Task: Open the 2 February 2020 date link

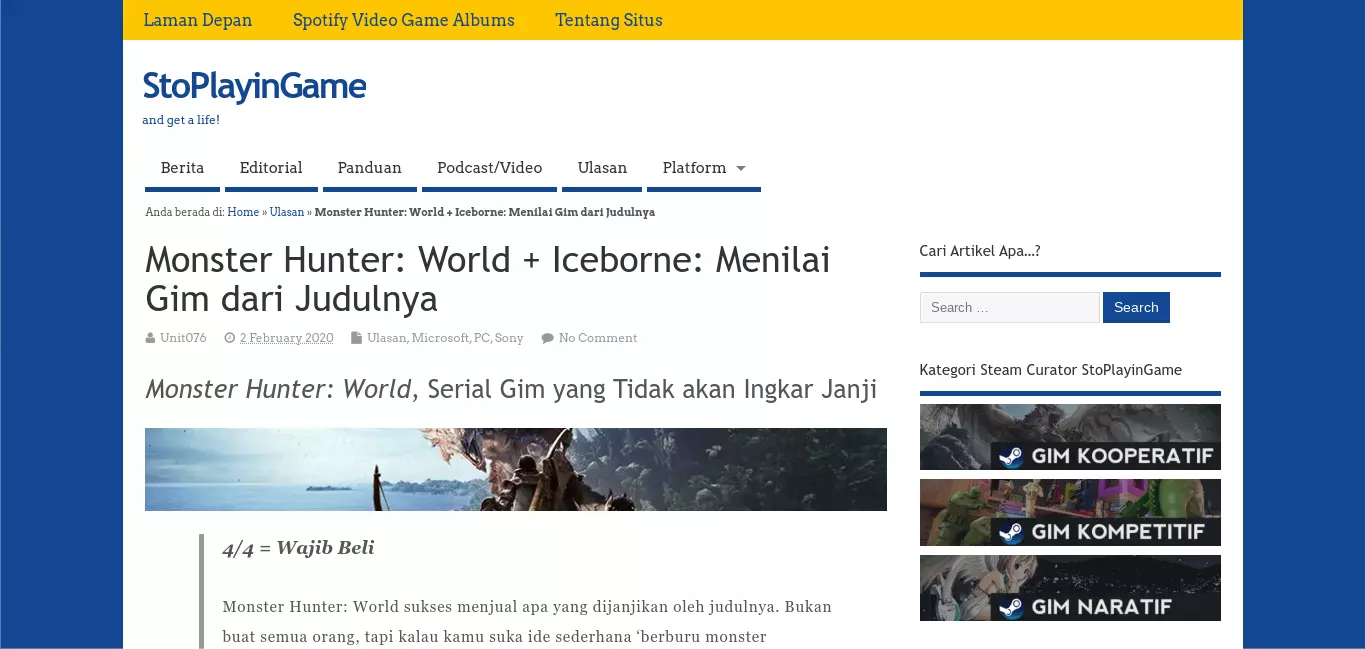Action: pyautogui.click(x=286, y=338)
